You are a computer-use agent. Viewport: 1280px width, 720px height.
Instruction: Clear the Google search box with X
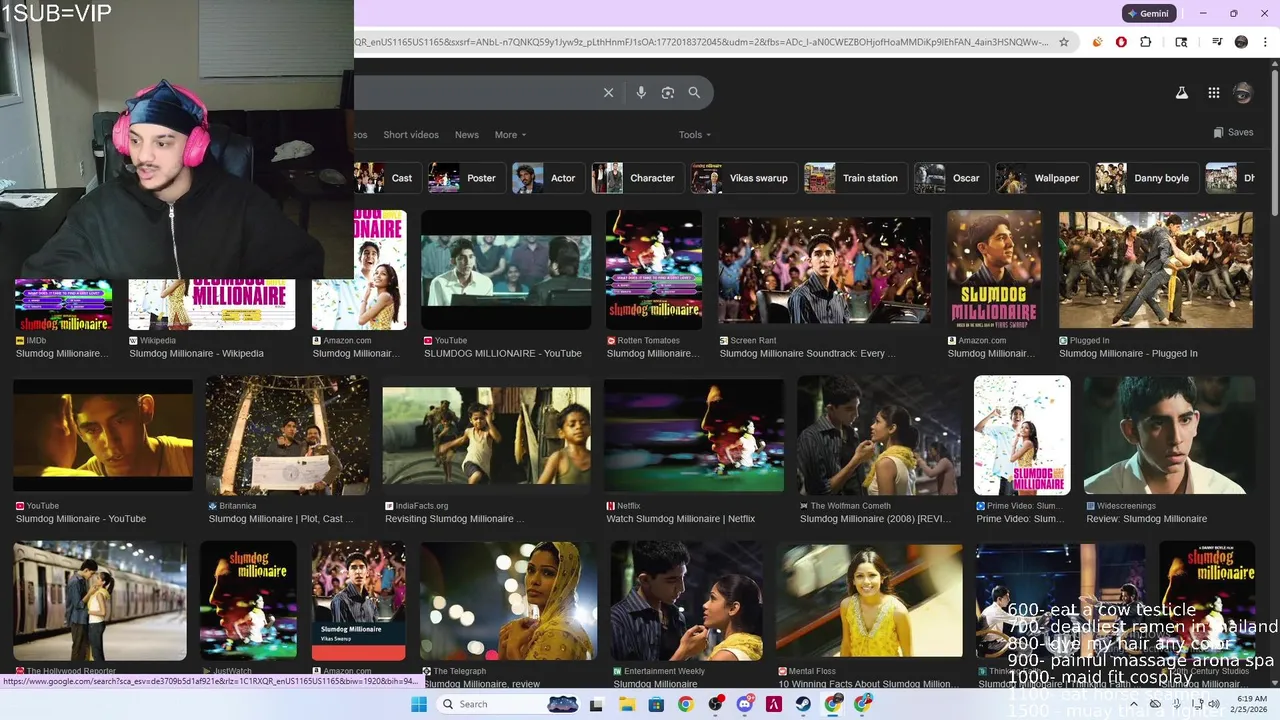pos(608,93)
